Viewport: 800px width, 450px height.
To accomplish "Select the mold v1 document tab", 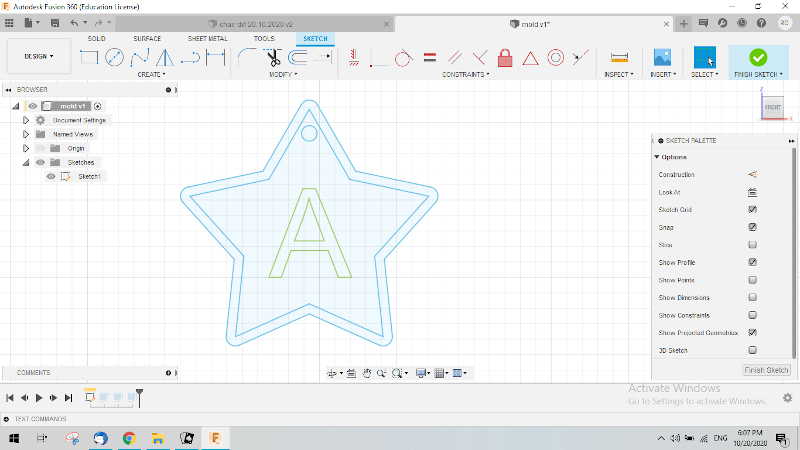I will click(533, 24).
